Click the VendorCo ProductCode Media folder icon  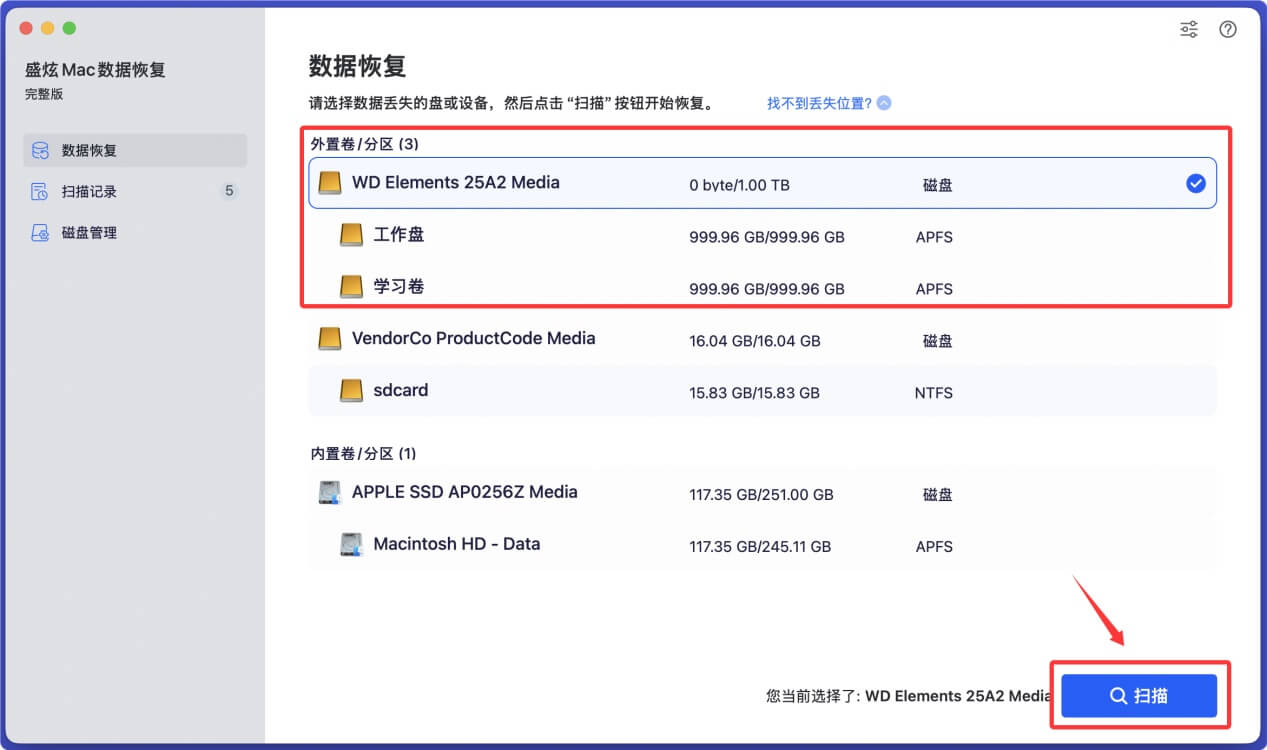pos(328,338)
